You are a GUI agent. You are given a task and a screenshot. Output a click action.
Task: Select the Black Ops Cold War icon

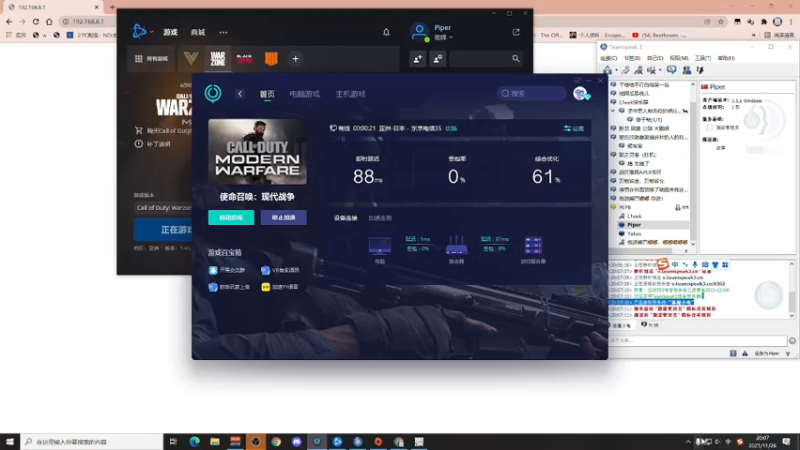click(244, 59)
